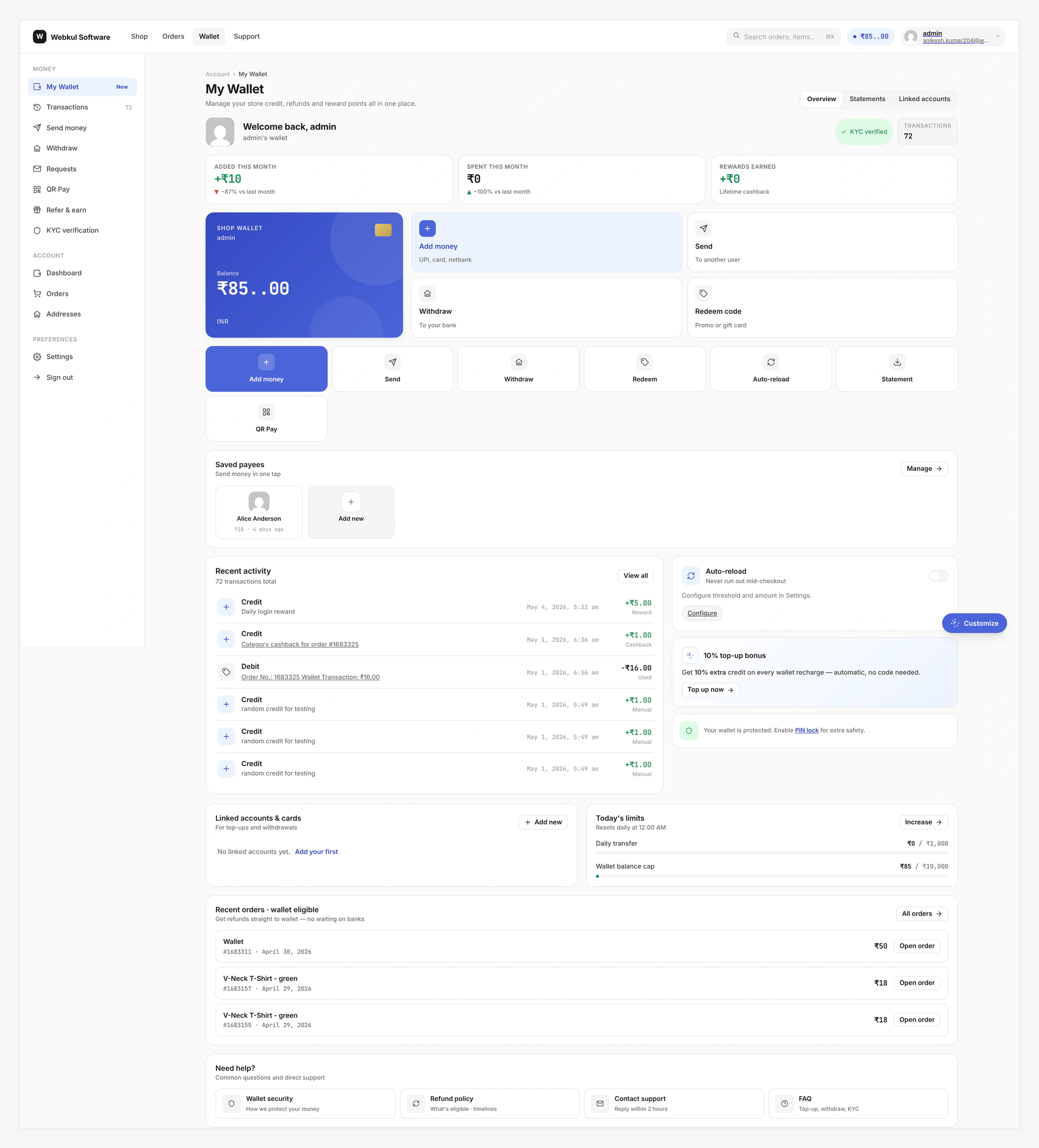The width and height of the screenshot is (1039, 1148).
Task: Click the Add money plus card
Action: [547, 242]
